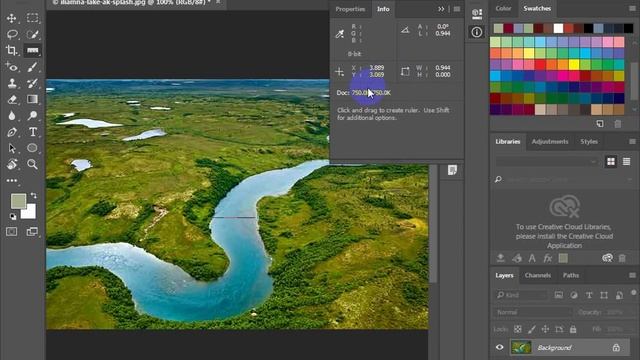The width and height of the screenshot is (640, 360).
Task: Open the Layers tab
Action: [x=504, y=276]
